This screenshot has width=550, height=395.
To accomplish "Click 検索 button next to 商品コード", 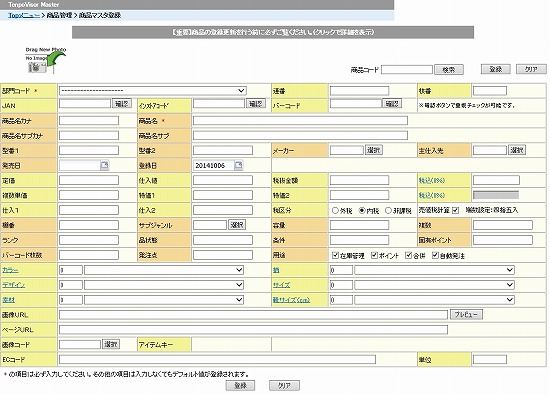I will (449, 69).
